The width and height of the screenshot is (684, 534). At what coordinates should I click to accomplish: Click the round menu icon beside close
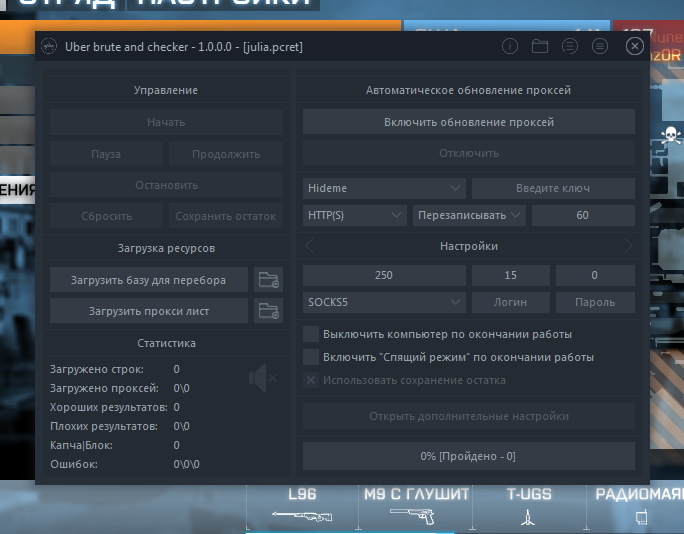click(x=600, y=46)
